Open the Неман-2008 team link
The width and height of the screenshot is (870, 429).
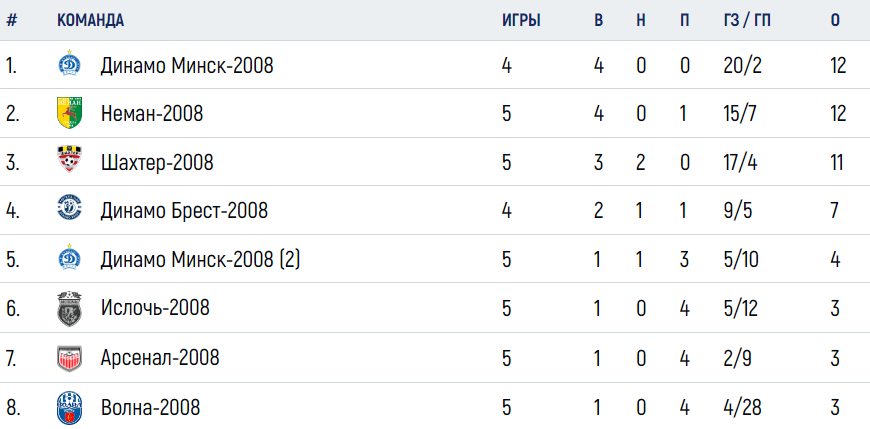pyautogui.click(x=152, y=114)
